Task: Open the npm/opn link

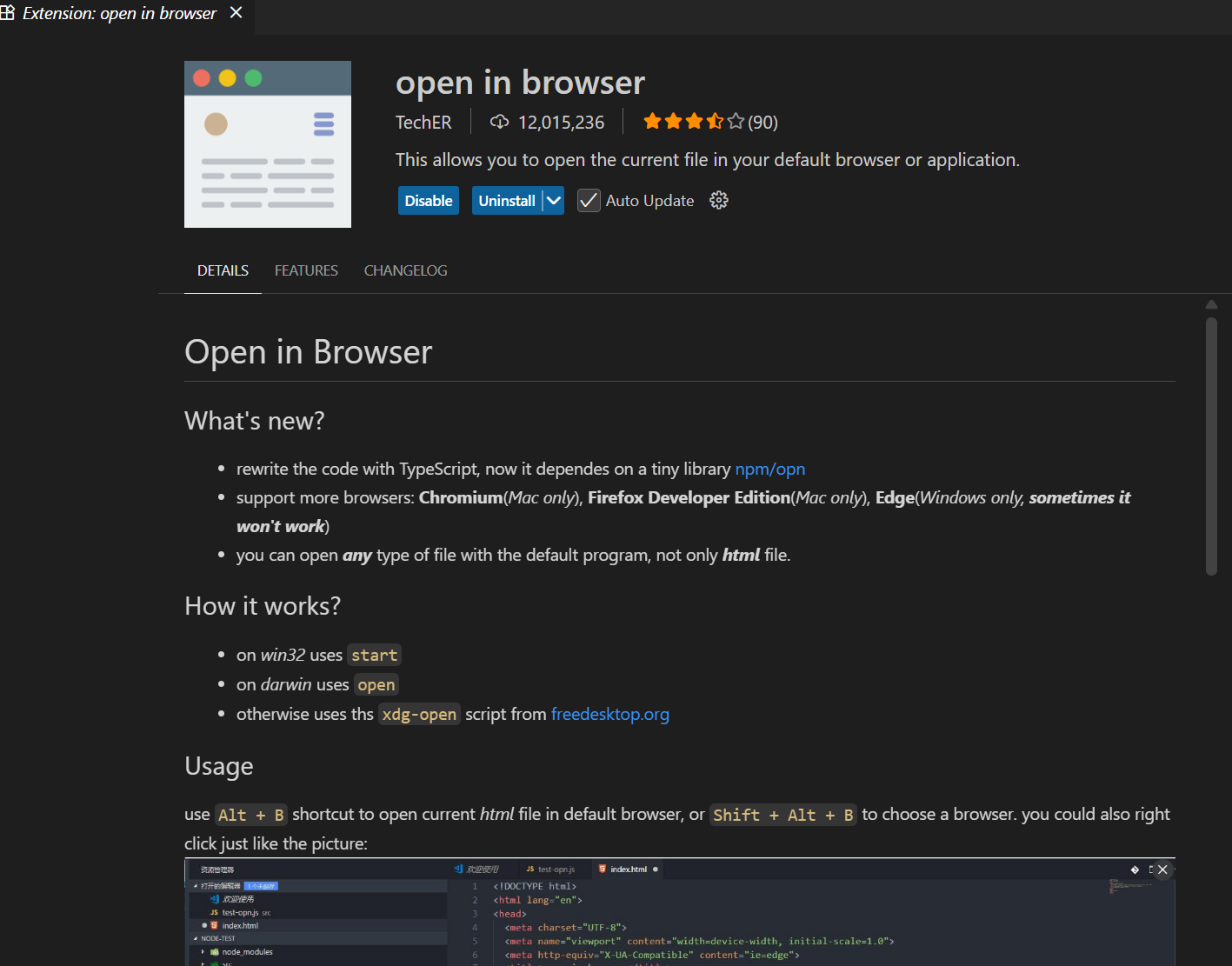Action: 770,469
